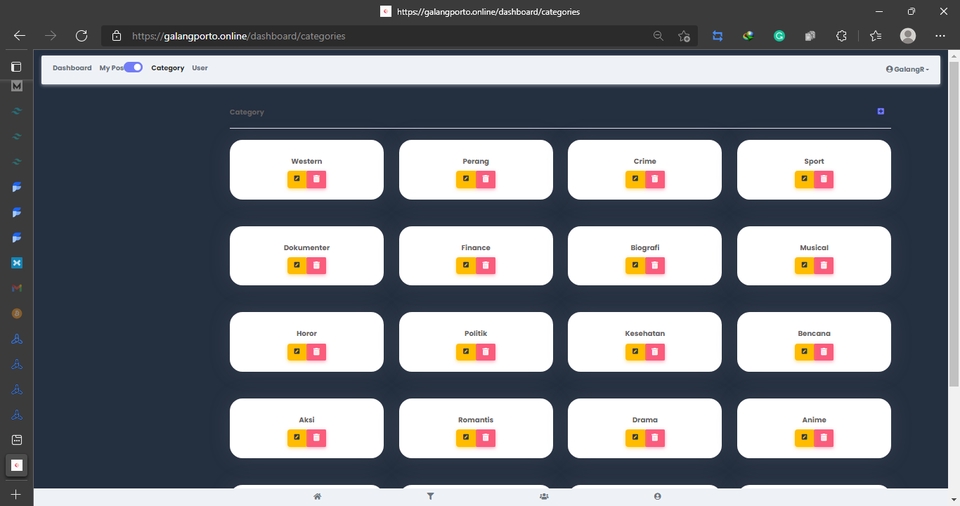Edit the Anime category
The height and width of the screenshot is (506, 960).
click(x=804, y=438)
